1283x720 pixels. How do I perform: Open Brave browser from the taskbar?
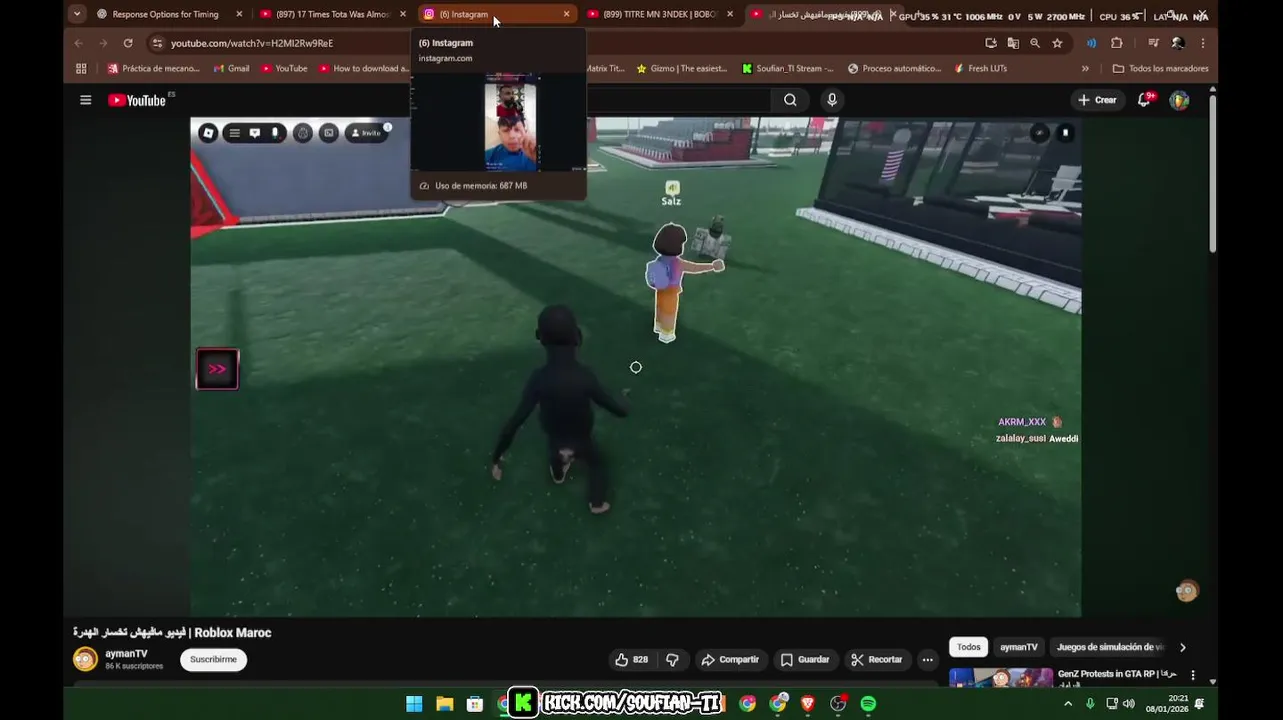(807, 704)
